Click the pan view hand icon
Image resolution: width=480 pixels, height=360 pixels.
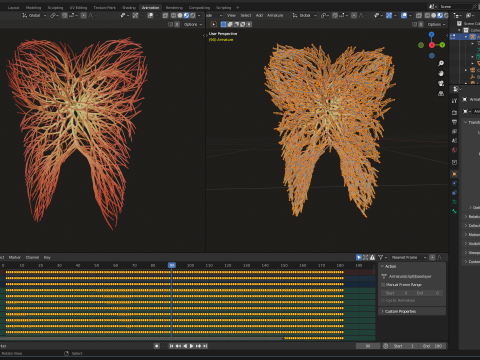(x=441, y=73)
